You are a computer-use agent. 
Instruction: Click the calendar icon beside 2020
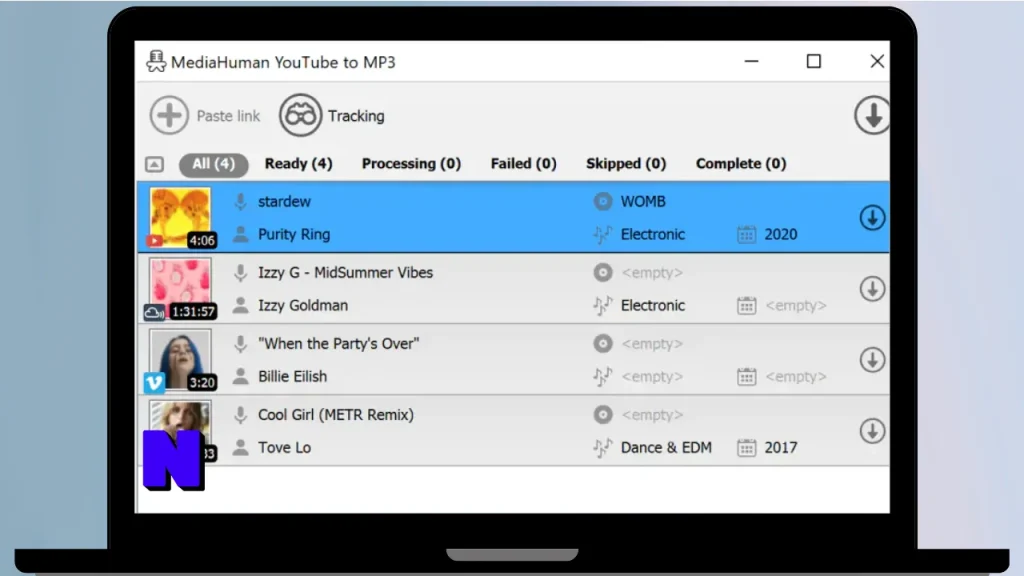coord(746,234)
